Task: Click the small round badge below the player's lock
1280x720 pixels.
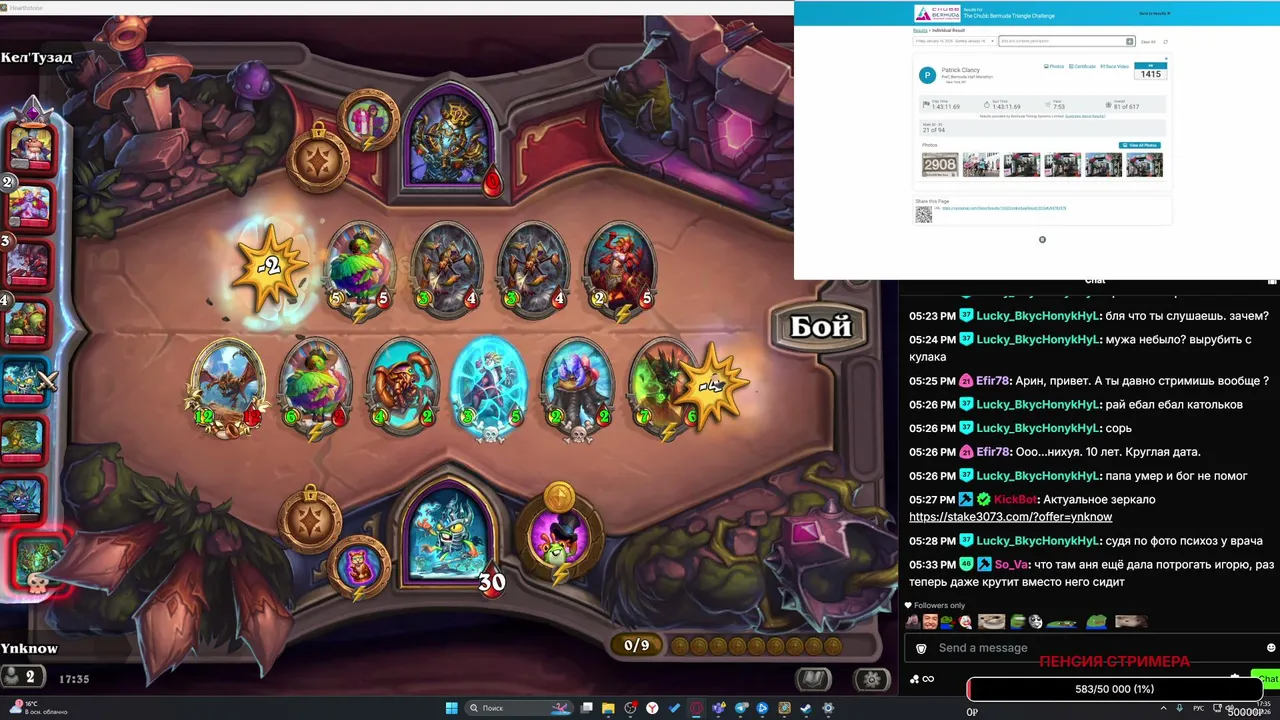Action: [x=358, y=567]
